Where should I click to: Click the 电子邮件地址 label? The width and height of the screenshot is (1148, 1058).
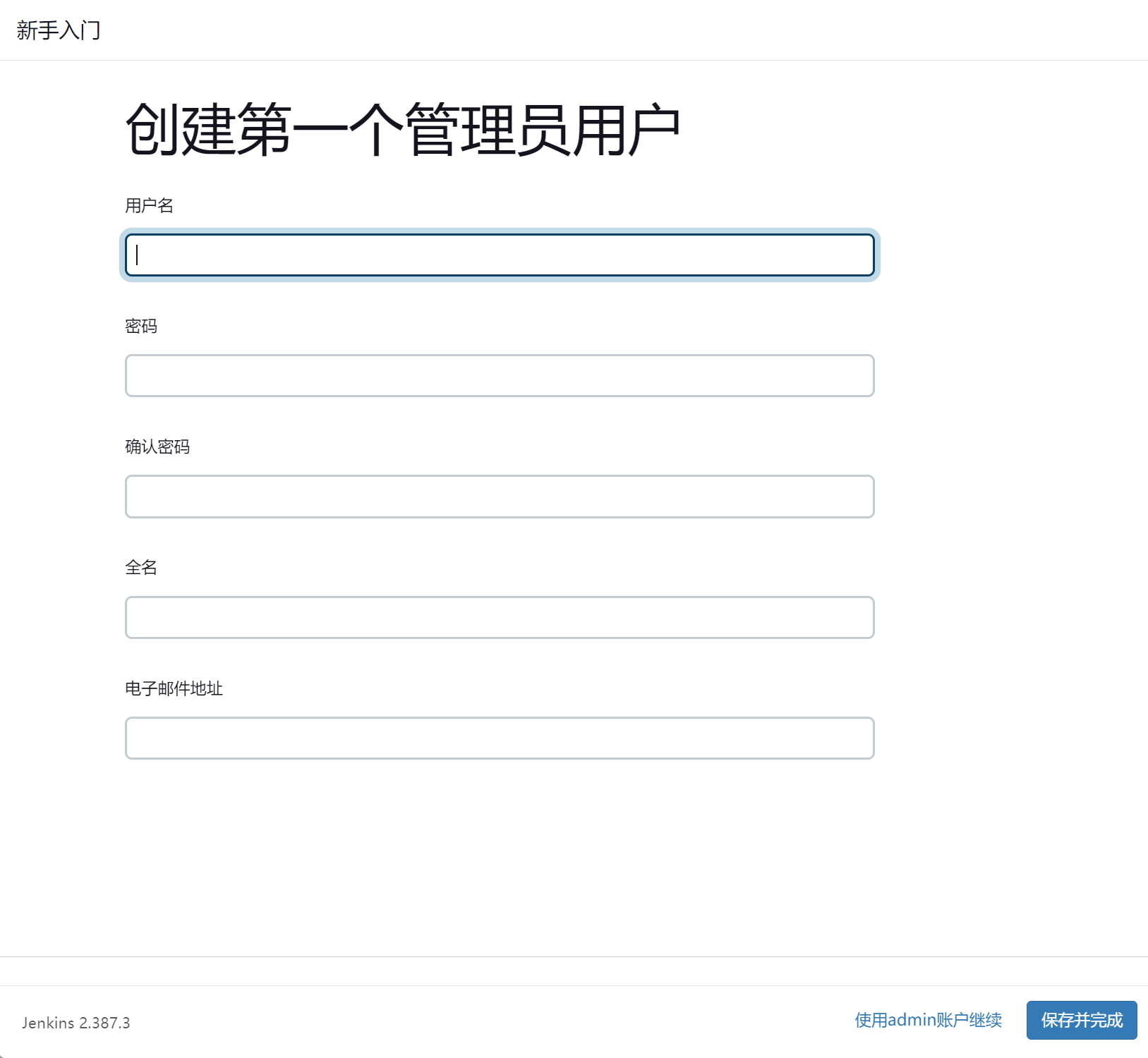click(174, 688)
